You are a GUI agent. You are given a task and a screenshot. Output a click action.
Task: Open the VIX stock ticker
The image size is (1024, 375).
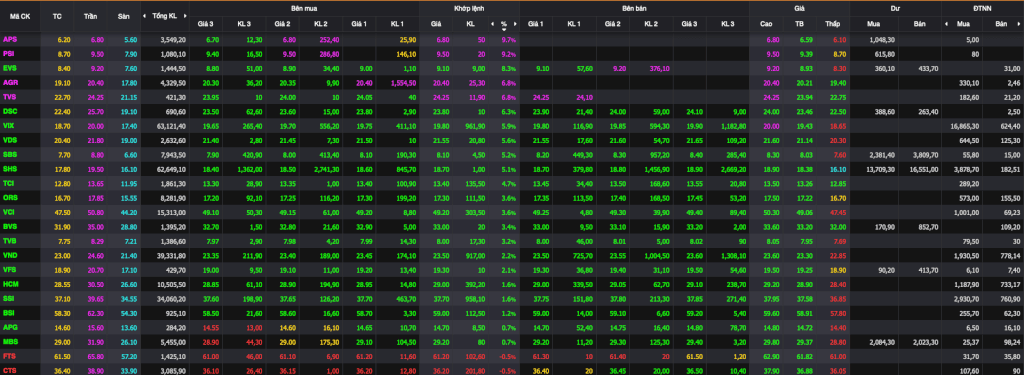(9, 125)
